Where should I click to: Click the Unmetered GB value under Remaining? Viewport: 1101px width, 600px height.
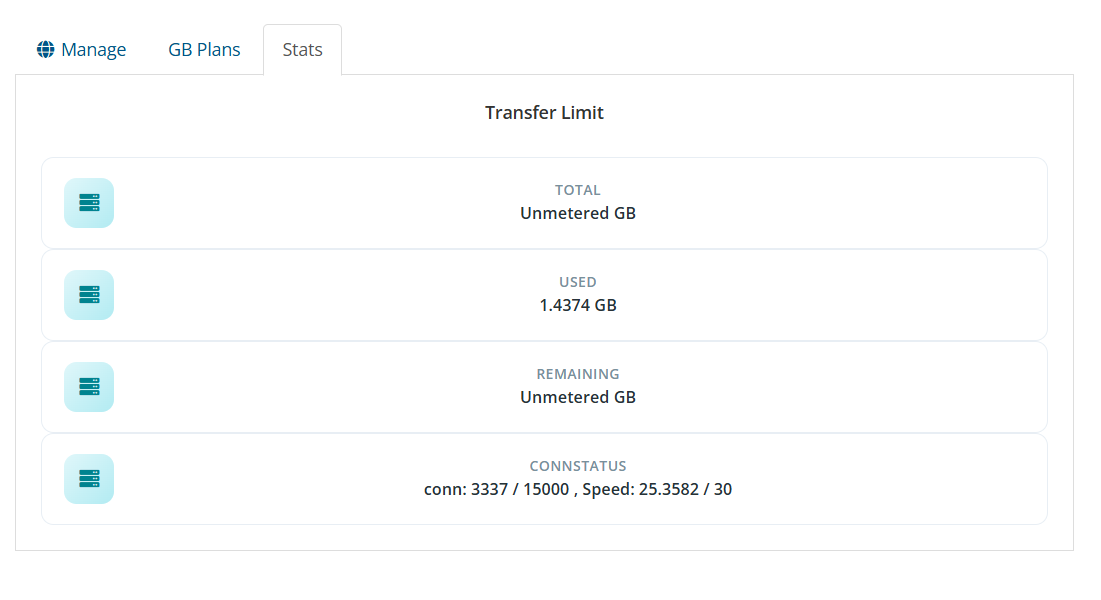(578, 397)
